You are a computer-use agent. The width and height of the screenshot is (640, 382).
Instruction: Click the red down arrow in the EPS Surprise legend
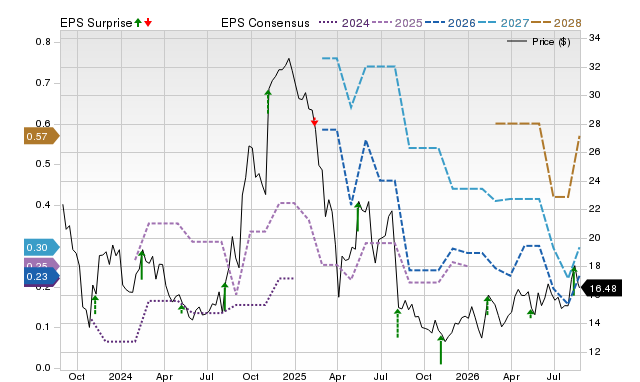(148, 23)
